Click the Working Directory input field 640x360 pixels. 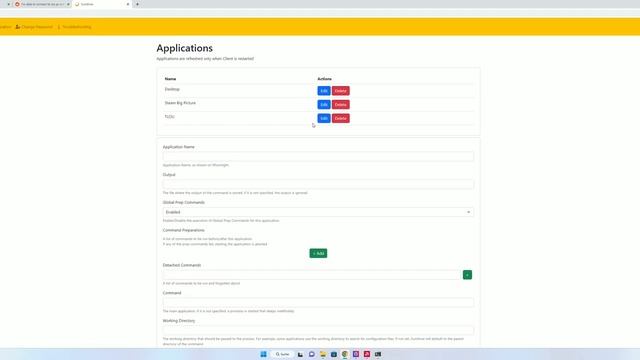[x=318, y=330]
